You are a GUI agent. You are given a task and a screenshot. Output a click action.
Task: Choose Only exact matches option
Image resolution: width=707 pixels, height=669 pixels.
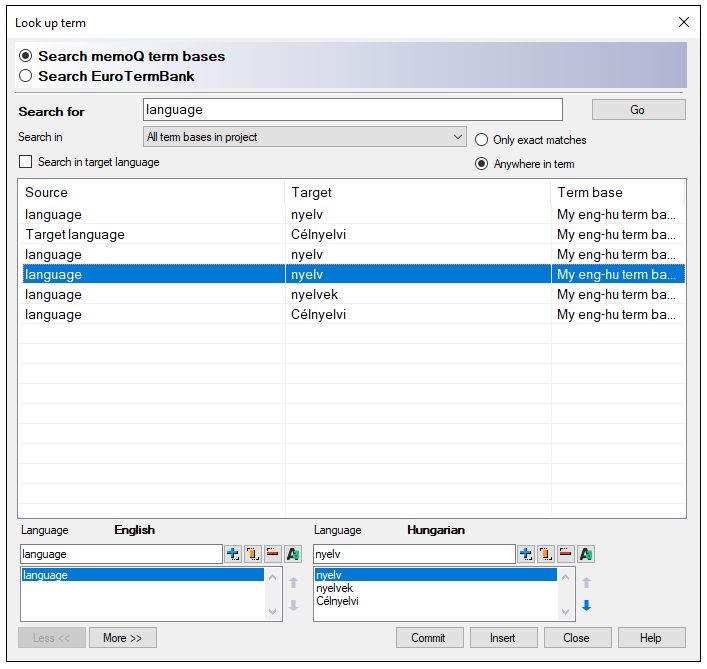pyautogui.click(x=482, y=140)
